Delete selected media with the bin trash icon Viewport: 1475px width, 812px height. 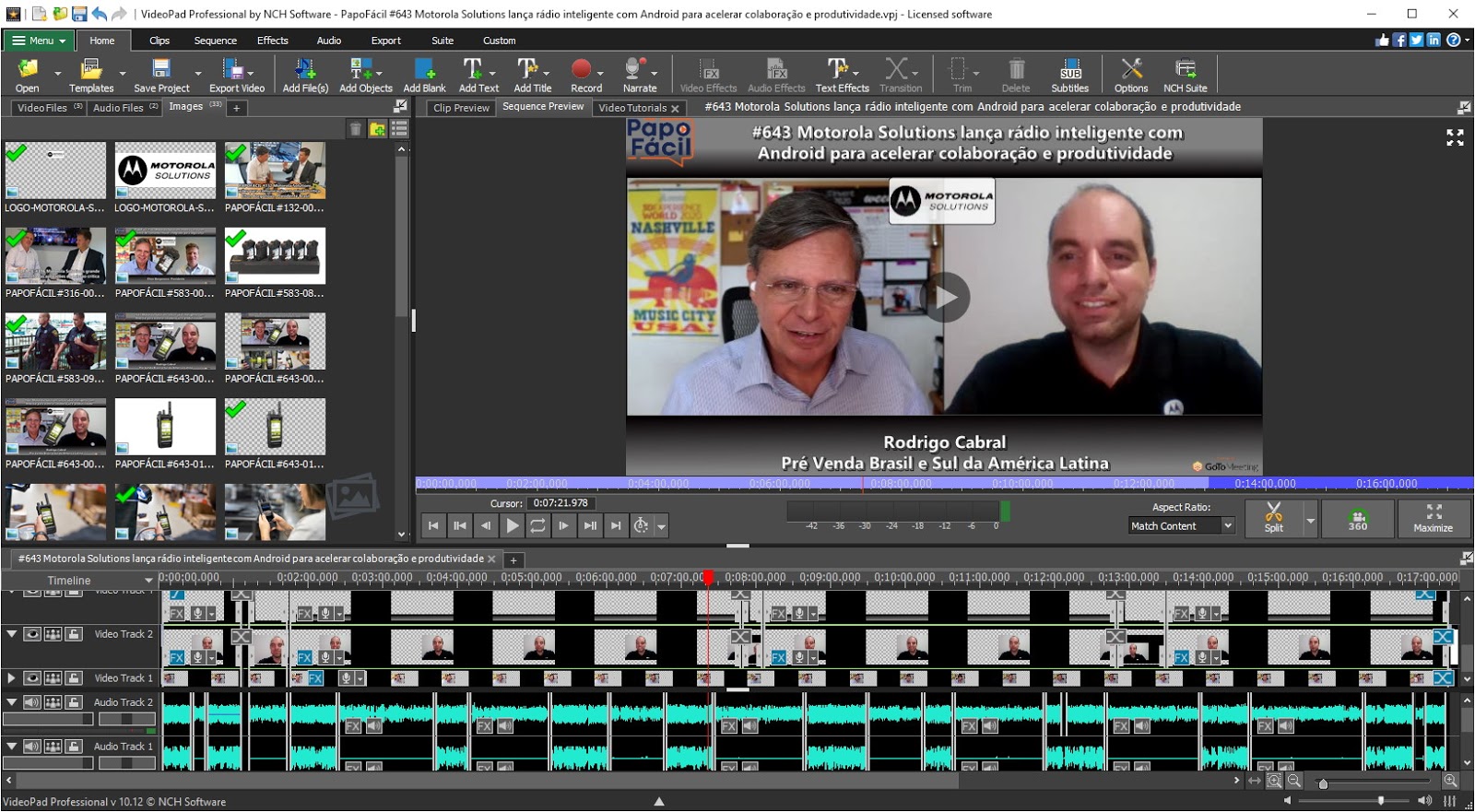[x=355, y=129]
